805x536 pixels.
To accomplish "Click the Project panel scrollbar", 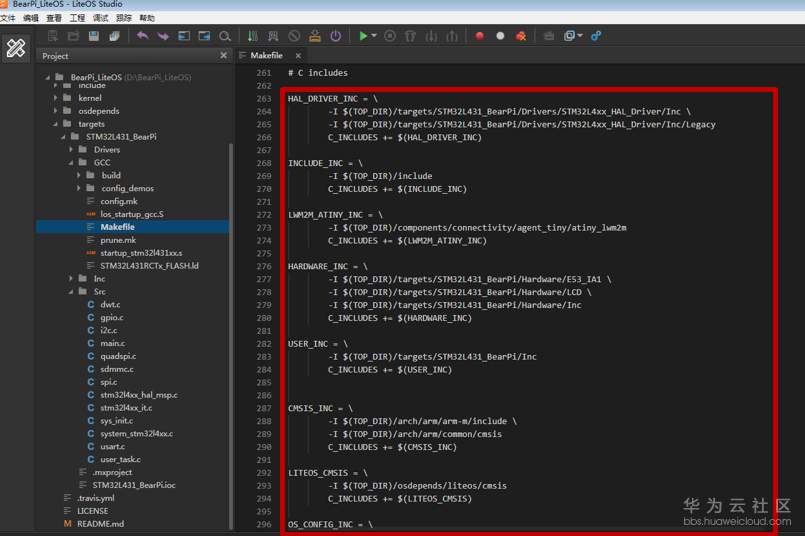I will point(231,334).
